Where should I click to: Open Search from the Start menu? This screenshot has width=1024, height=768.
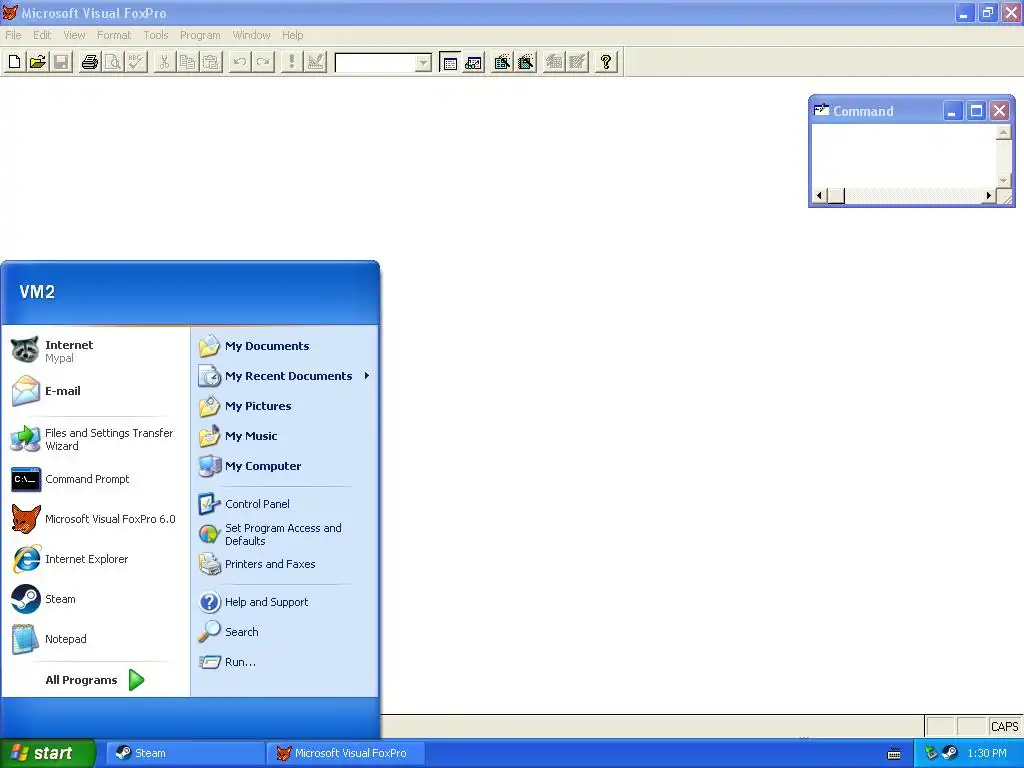285,632
